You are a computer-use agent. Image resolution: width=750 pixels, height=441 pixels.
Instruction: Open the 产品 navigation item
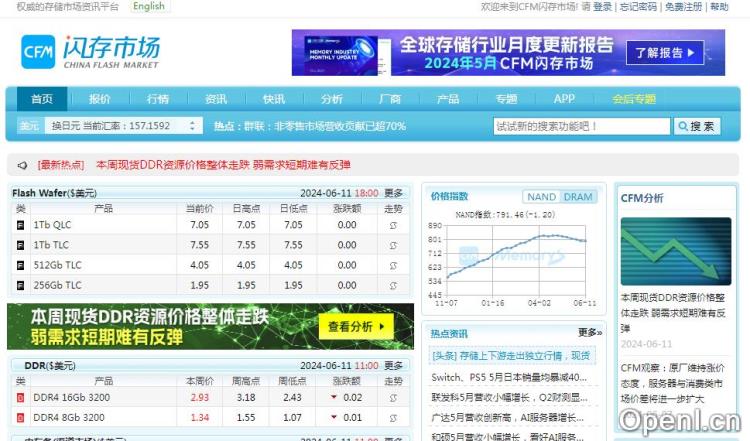pos(448,99)
